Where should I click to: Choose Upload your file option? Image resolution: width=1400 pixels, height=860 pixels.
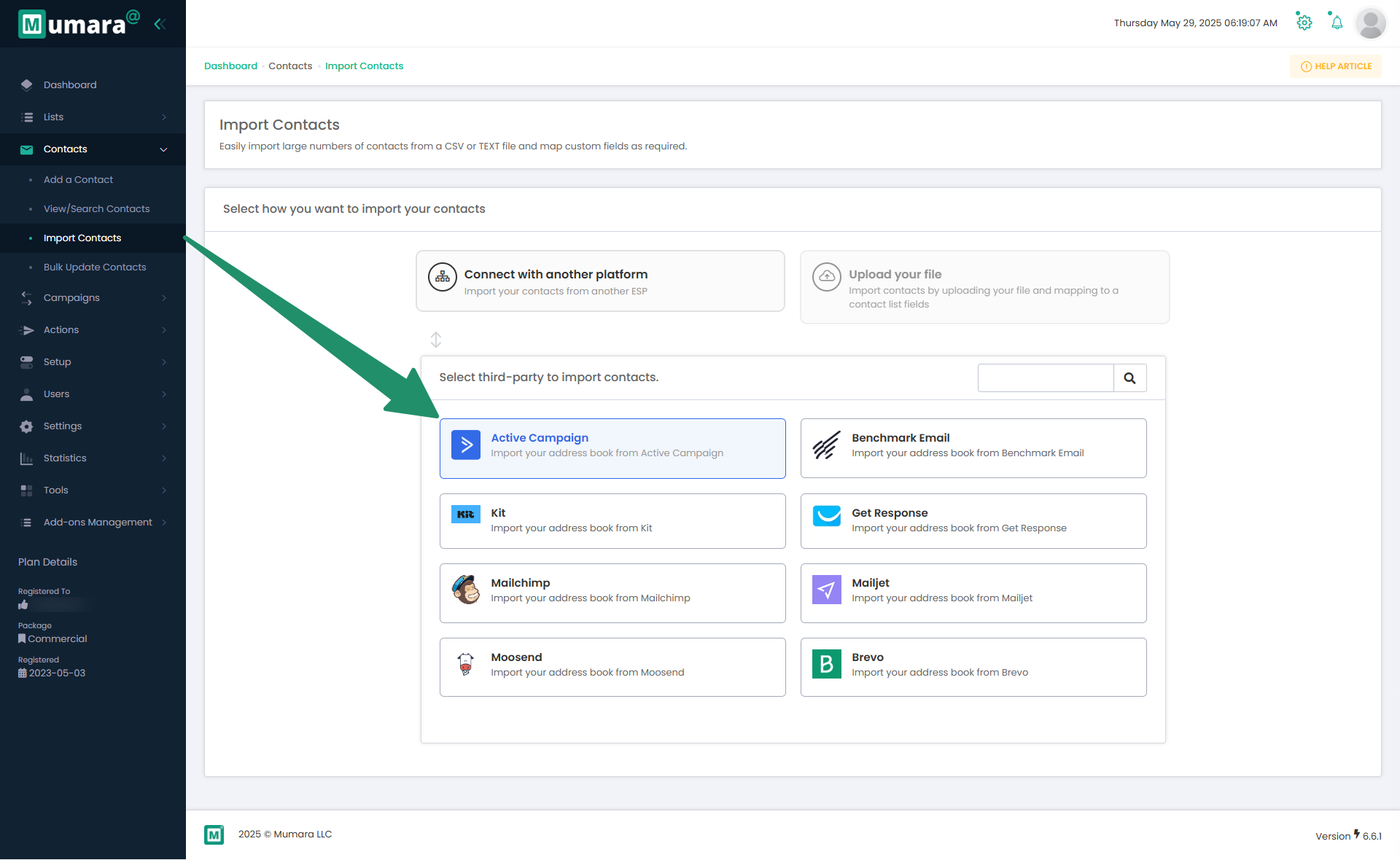[984, 287]
